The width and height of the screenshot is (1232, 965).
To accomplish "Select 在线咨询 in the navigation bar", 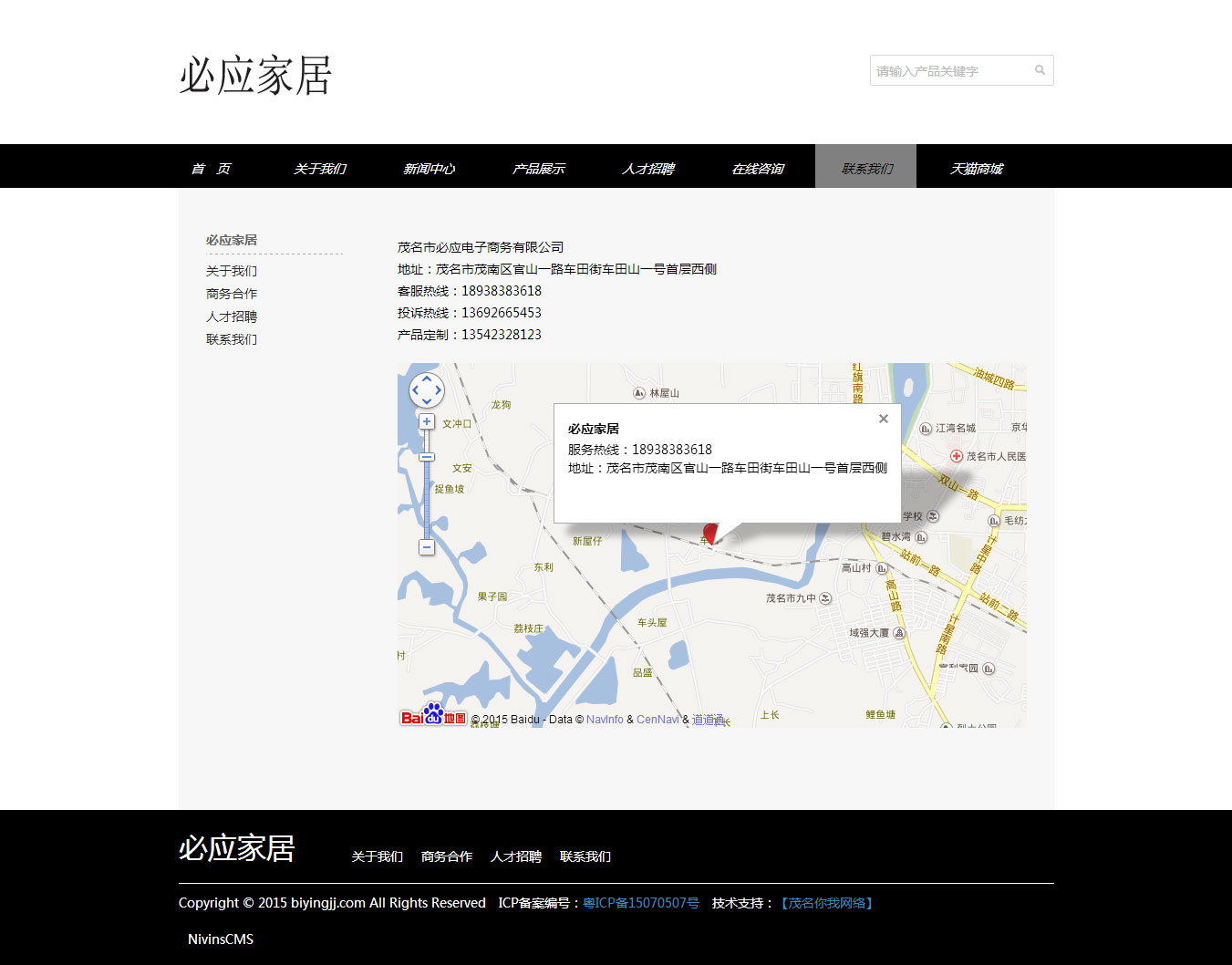I will 757,169.
